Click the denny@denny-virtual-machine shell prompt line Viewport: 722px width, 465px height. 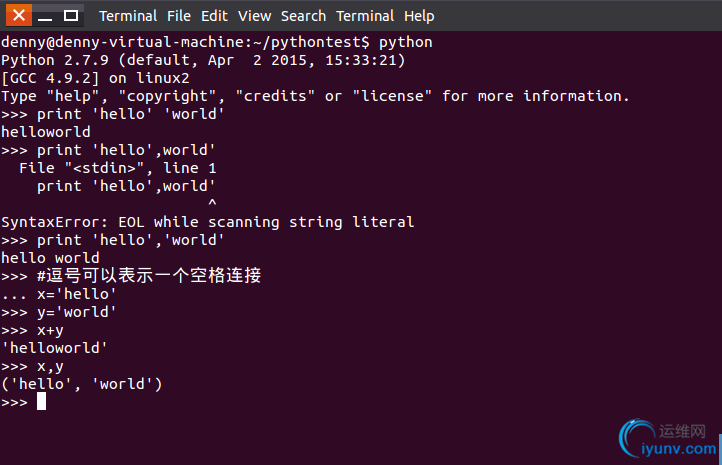[217, 42]
